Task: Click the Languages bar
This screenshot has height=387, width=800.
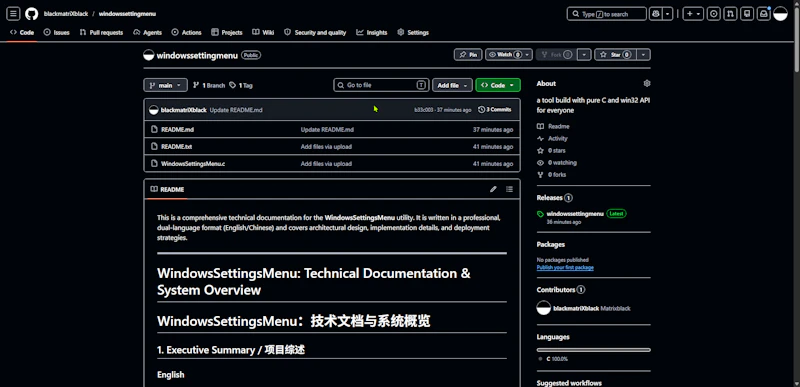Action: tap(593, 350)
